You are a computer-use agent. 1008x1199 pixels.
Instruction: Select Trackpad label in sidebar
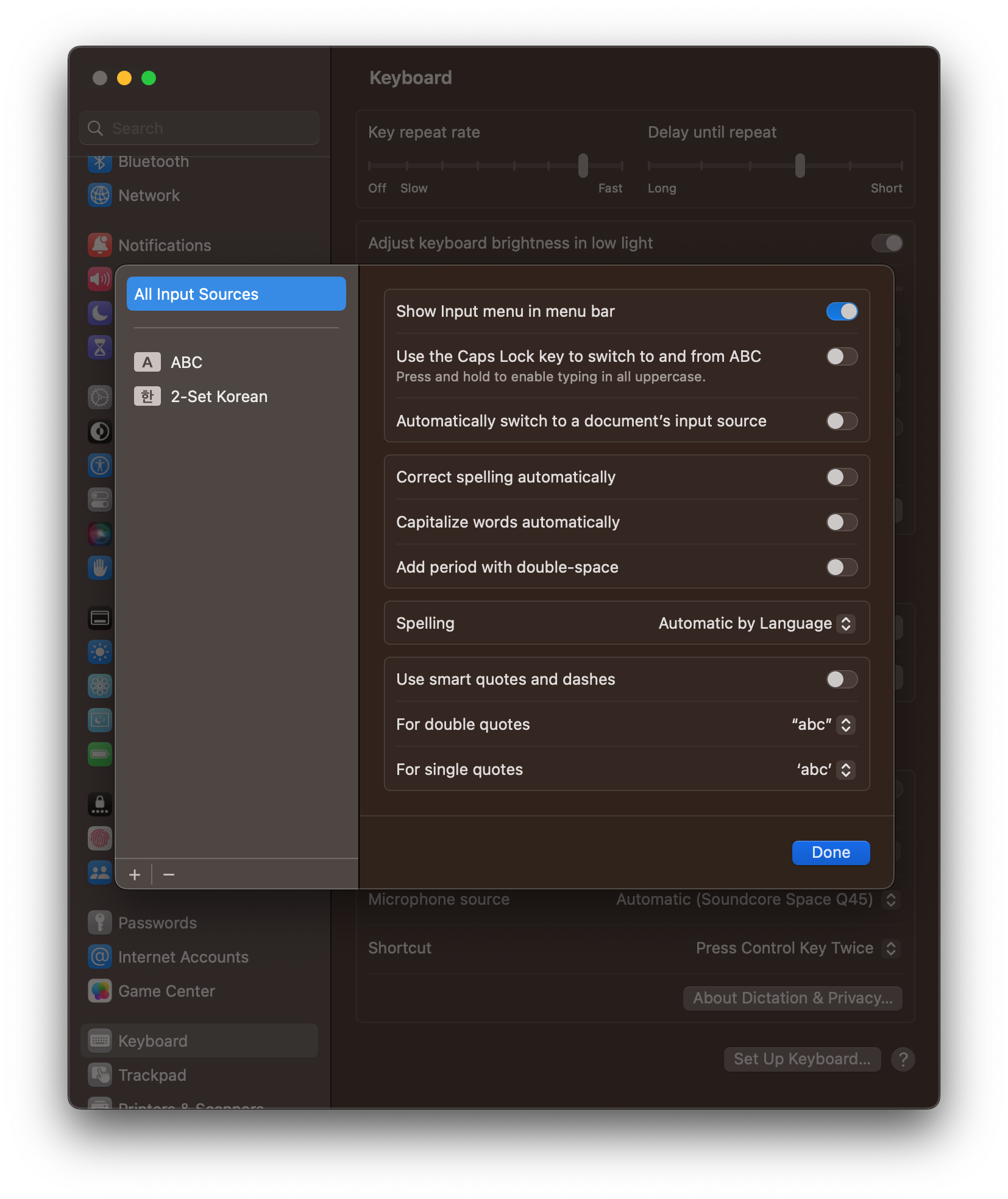click(152, 1075)
